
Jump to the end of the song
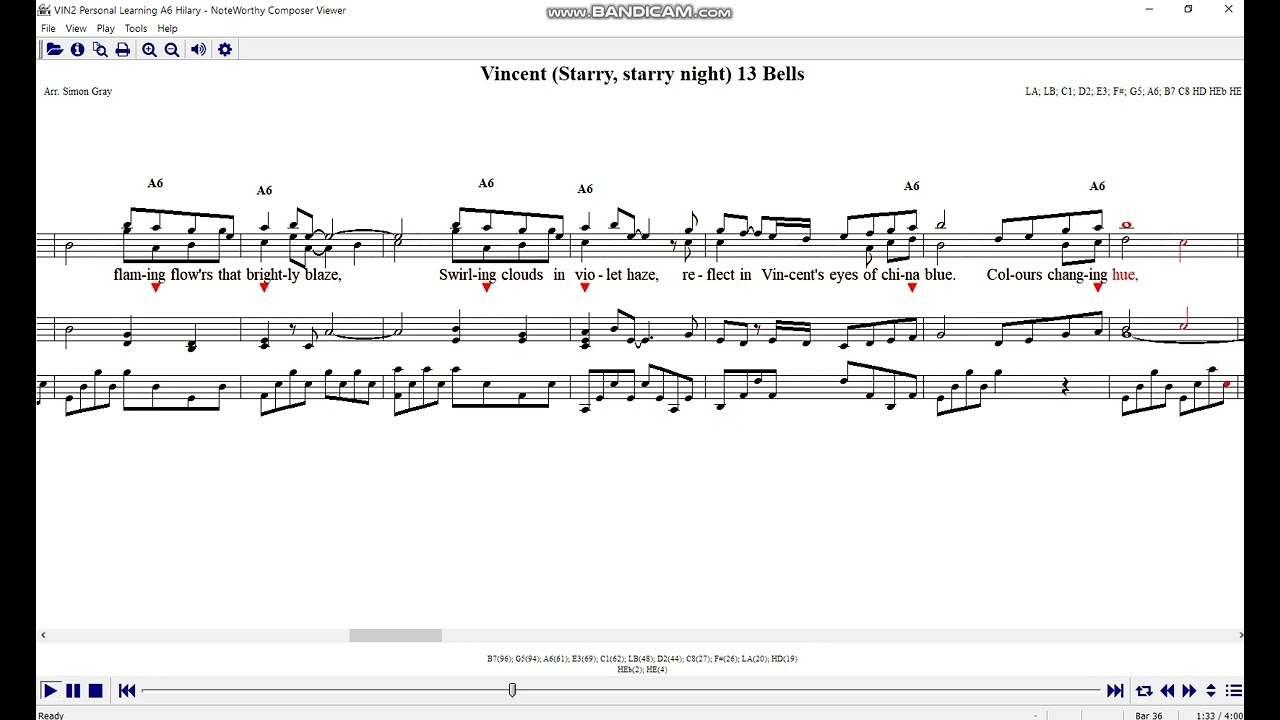click(1115, 691)
